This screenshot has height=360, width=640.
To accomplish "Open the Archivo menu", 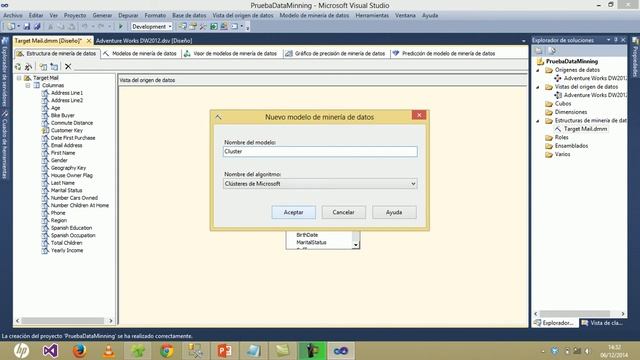I will [13, 15].
